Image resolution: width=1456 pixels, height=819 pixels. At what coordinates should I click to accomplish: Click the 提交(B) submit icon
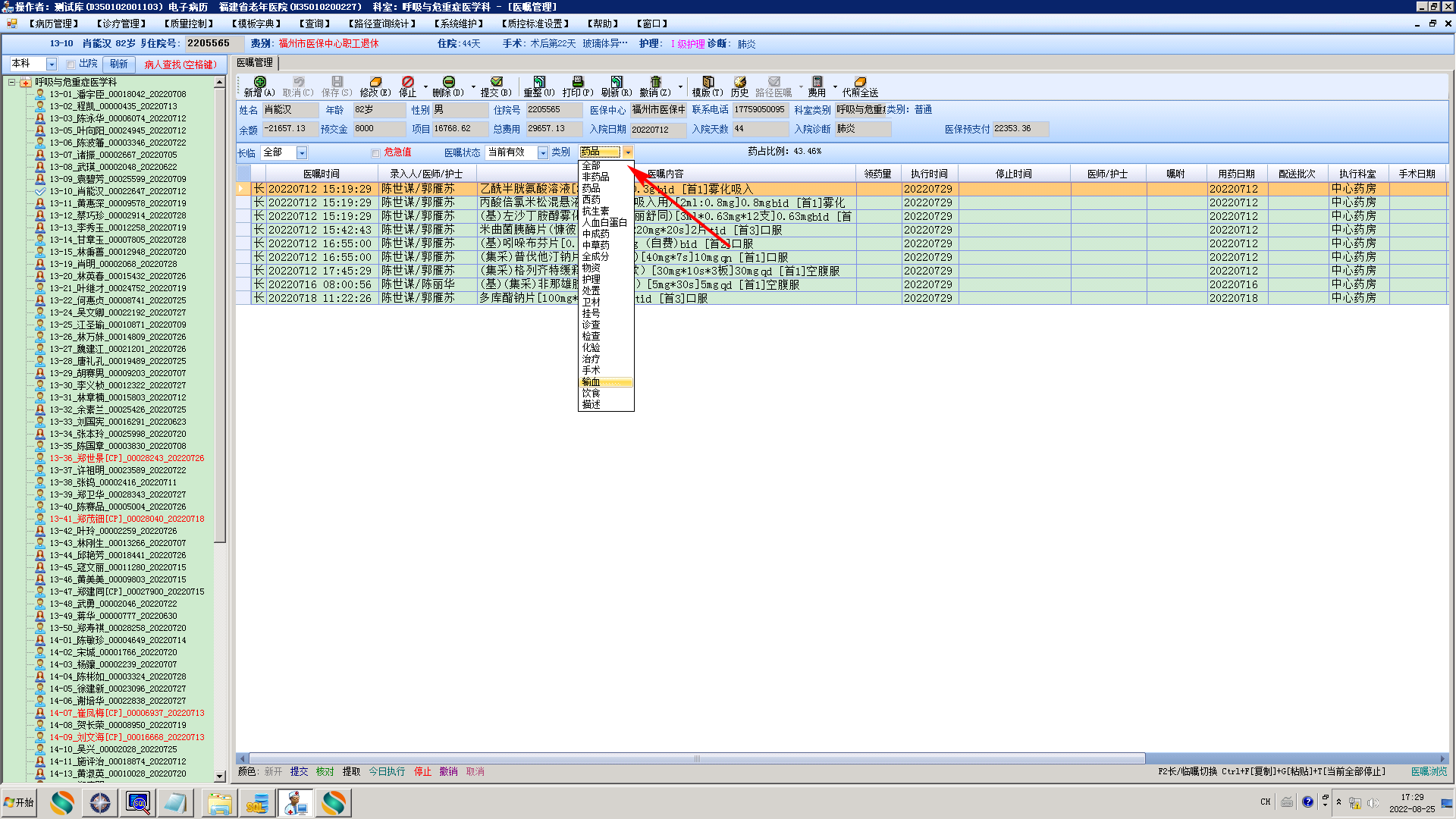[x=496, y=82]
